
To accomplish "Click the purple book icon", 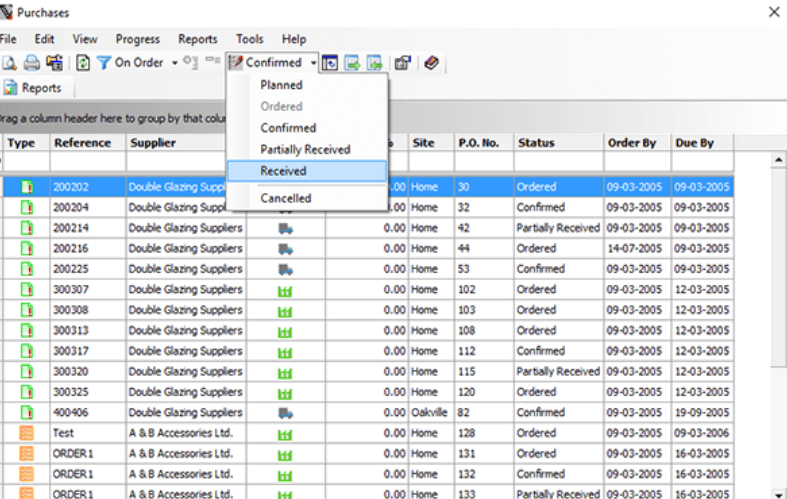I will point(431,63).
